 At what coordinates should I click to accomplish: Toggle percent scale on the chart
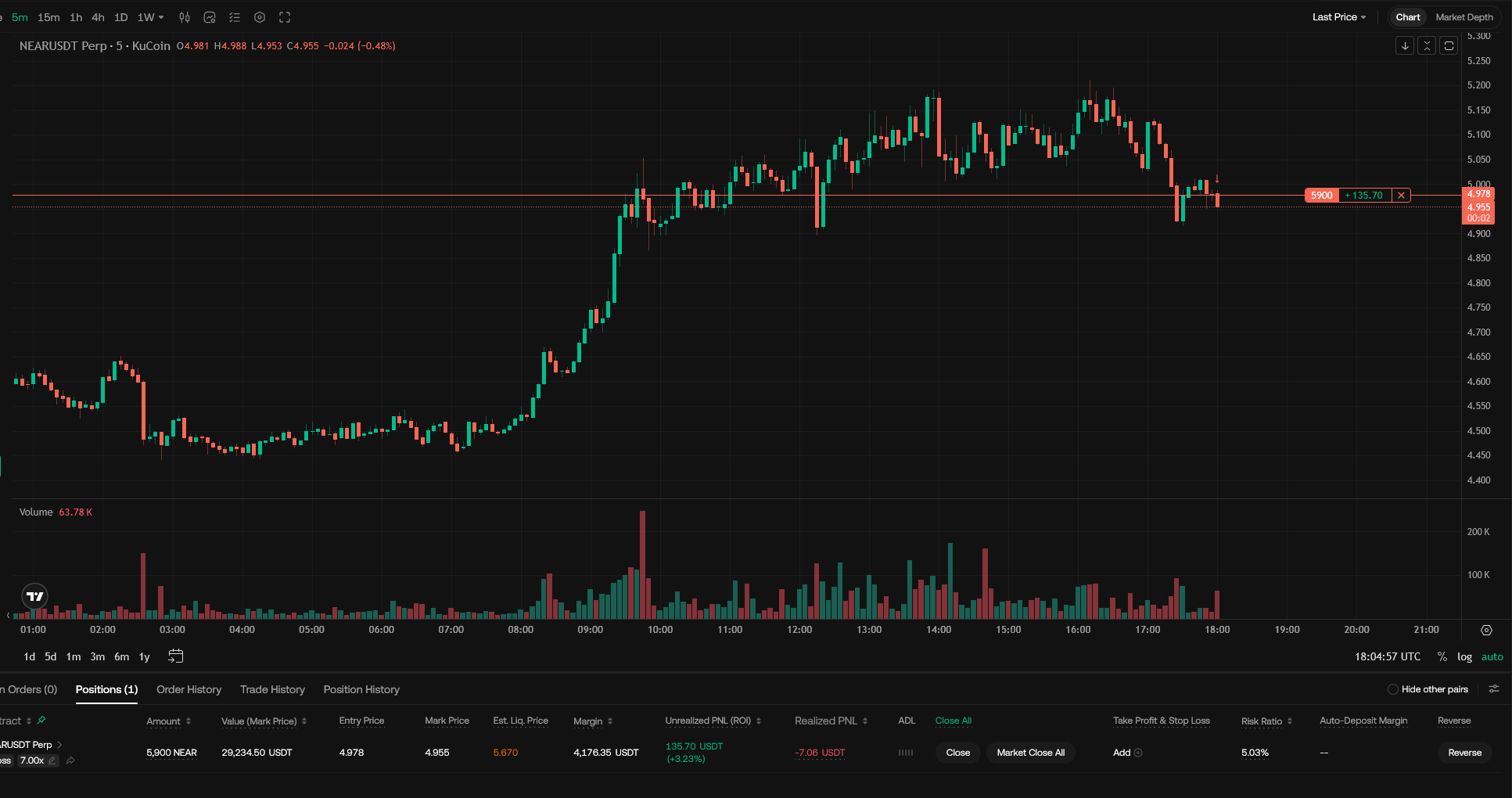coord(1442,657)
